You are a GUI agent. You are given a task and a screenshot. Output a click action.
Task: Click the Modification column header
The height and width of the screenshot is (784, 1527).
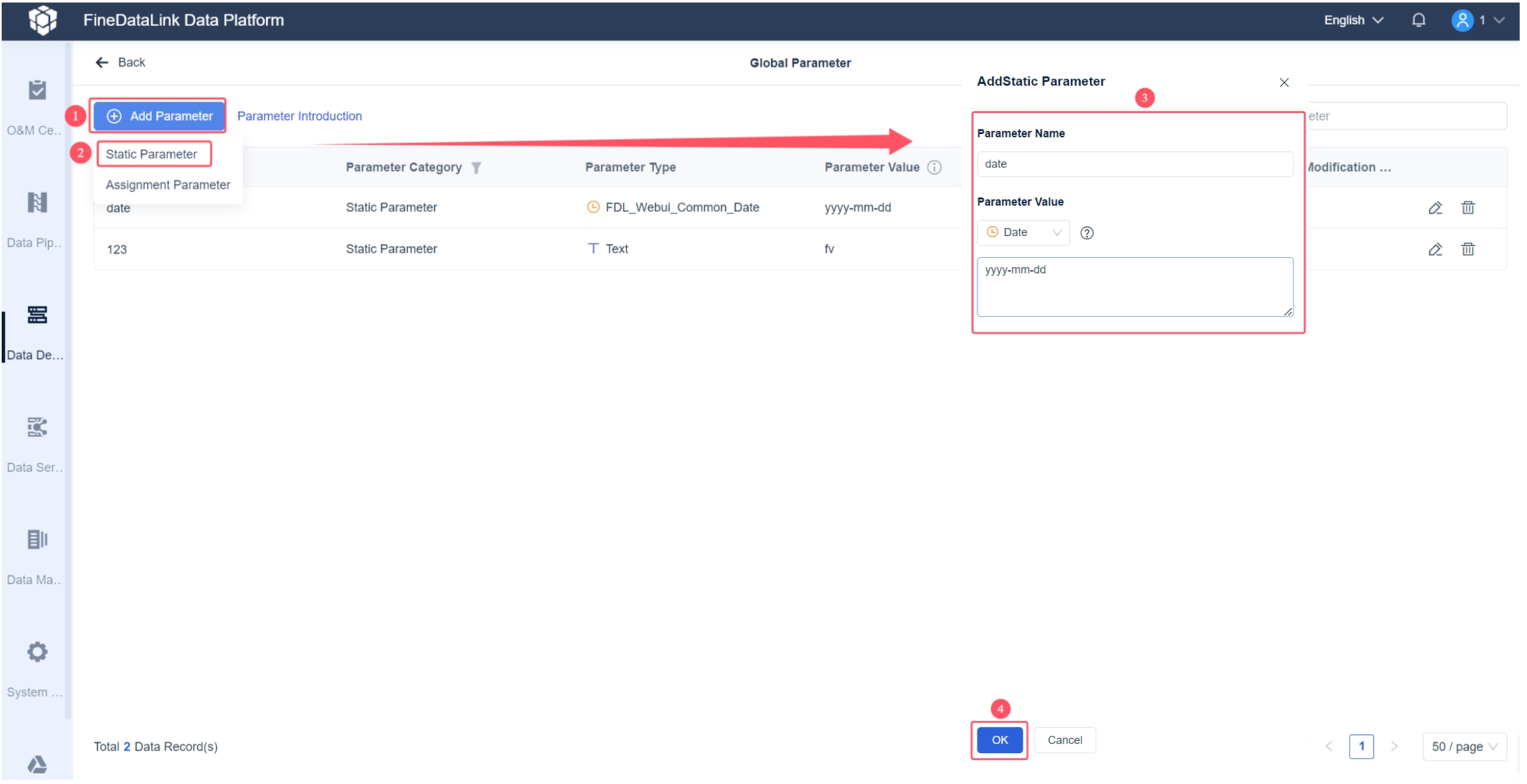click(1348, 167)
